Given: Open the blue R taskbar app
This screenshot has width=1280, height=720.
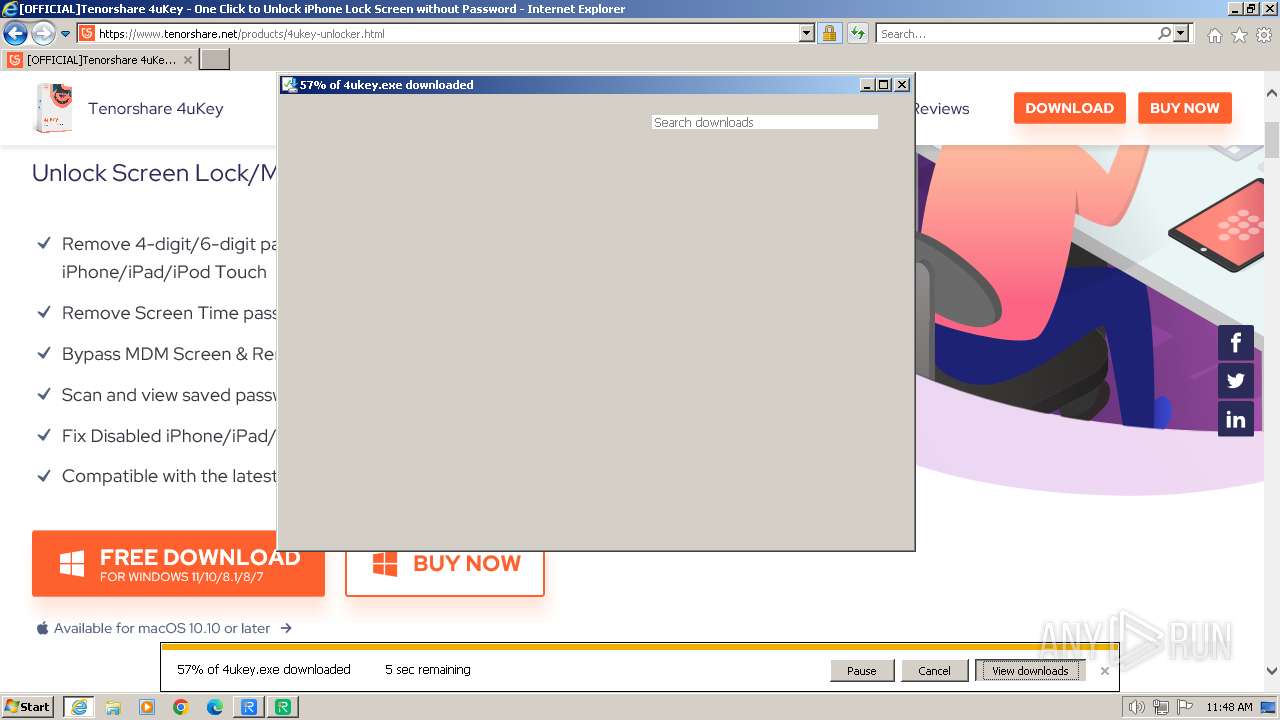Looking at the screenshot, I should 249,707.
